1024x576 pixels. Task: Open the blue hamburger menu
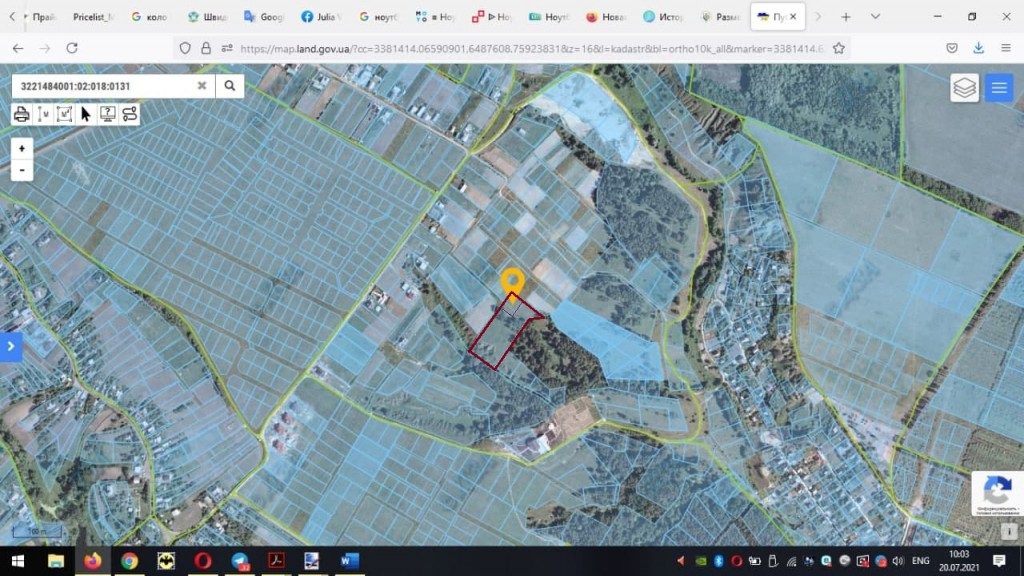click(x=998, y=88)
